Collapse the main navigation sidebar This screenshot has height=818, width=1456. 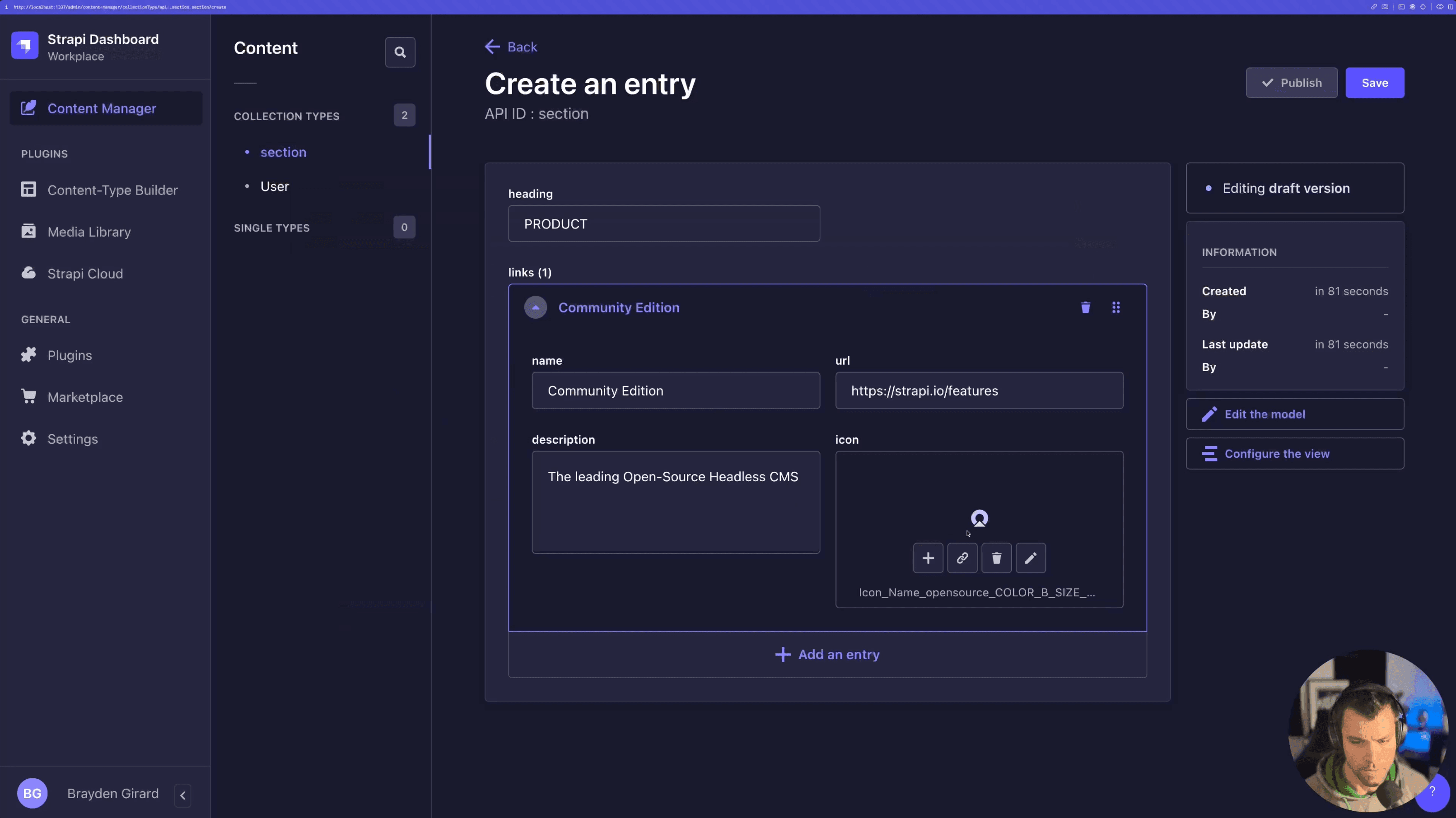point(182,795)
